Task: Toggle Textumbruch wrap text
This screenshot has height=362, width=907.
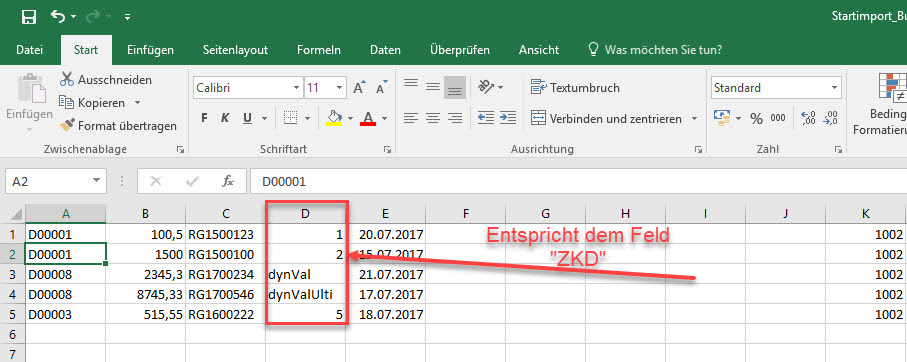Action: [x=575, y=88]
